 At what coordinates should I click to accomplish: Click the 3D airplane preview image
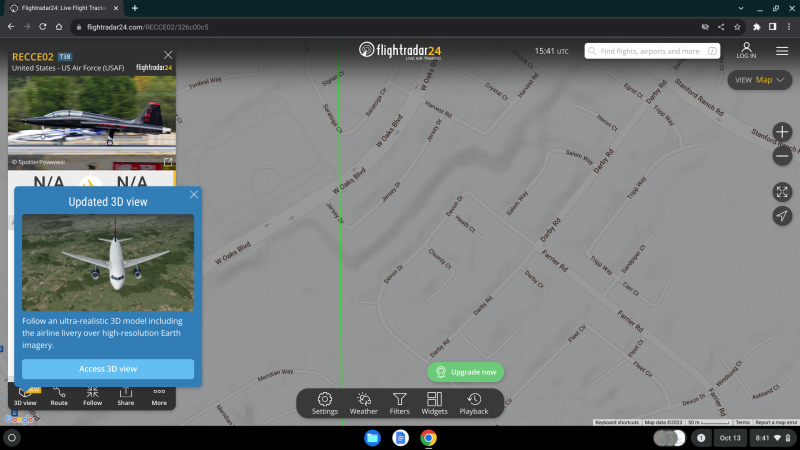(108, 263)
